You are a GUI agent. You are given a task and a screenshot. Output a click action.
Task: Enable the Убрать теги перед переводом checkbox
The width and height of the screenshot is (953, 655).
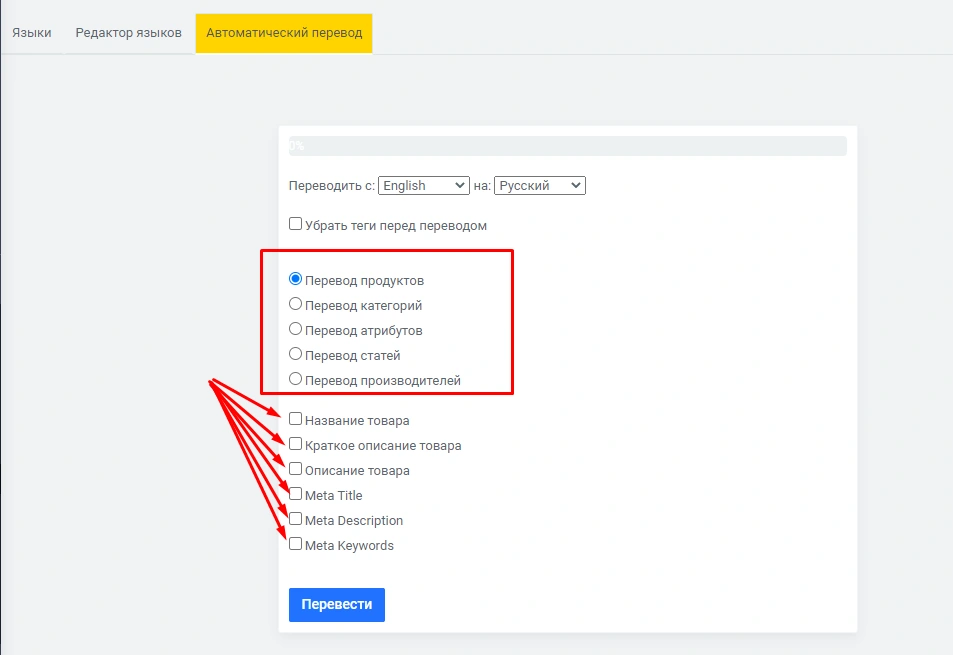295,224
